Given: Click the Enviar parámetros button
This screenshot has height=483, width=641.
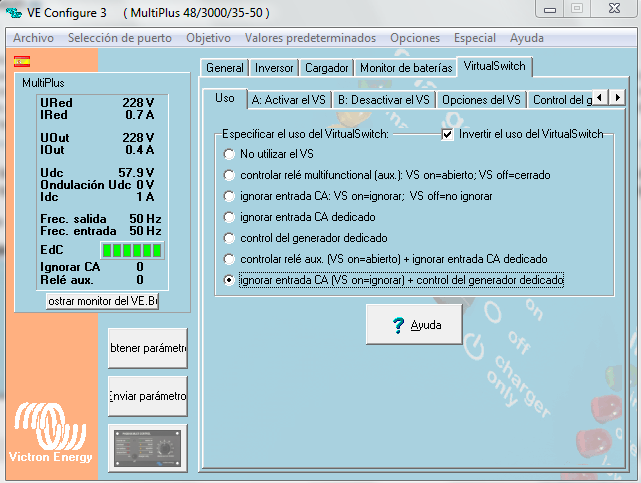Looking at the screenshot, I should pos(148,396).
